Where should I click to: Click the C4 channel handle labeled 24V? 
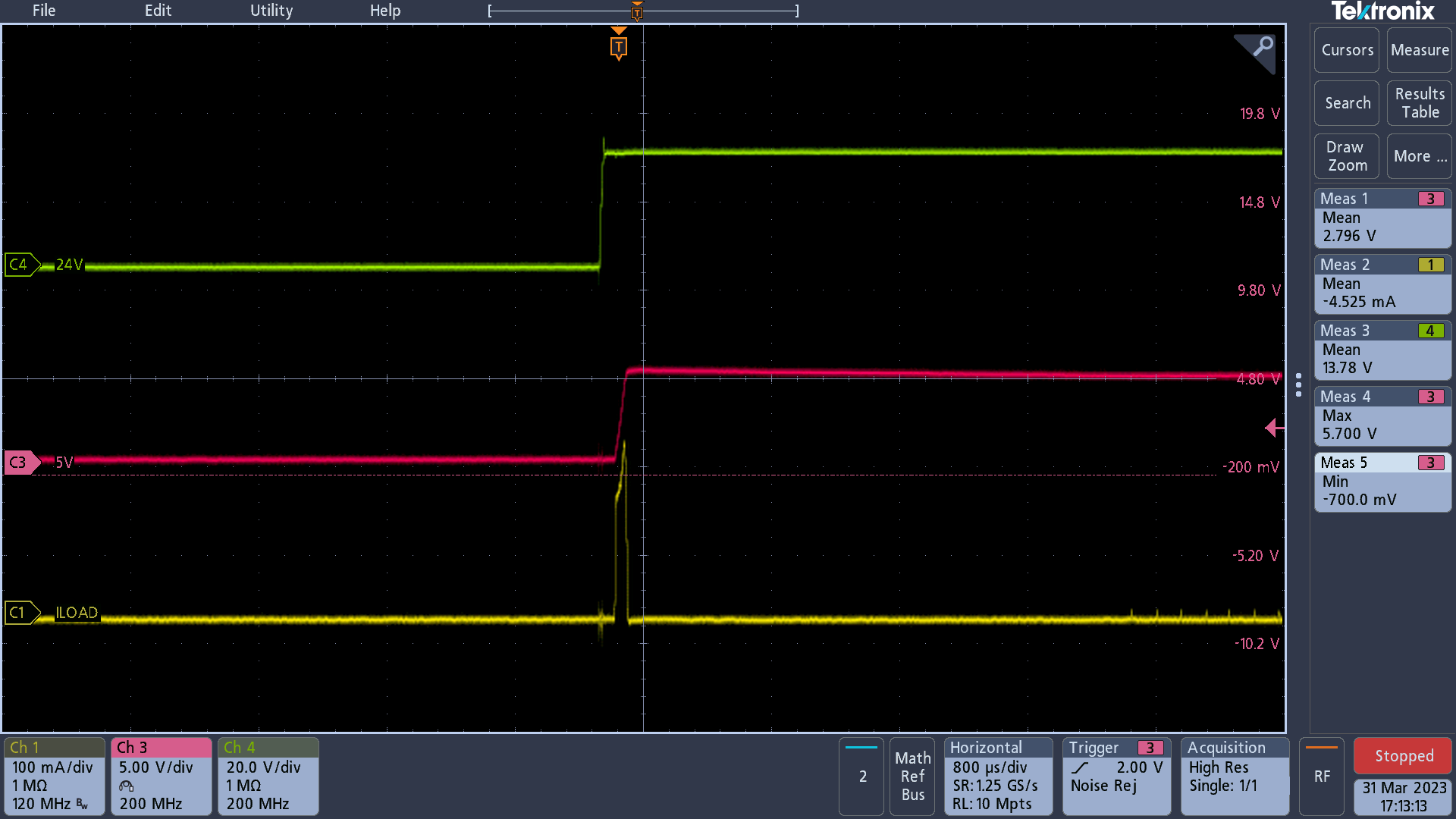click(20, 265)
